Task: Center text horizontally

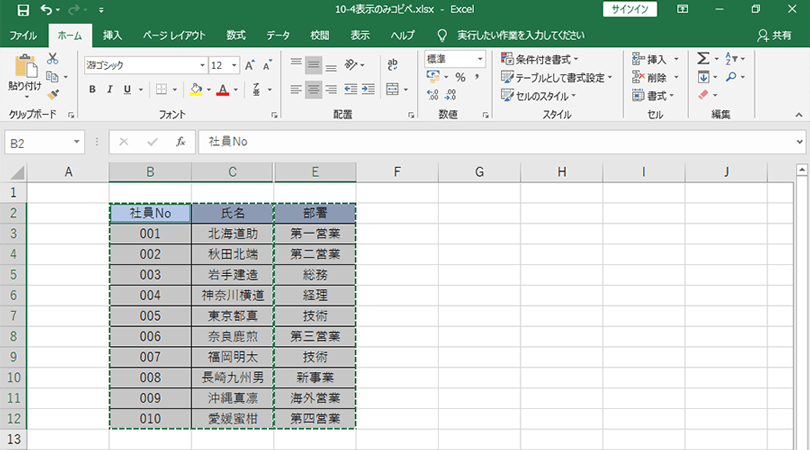Action: coord(313,89)
